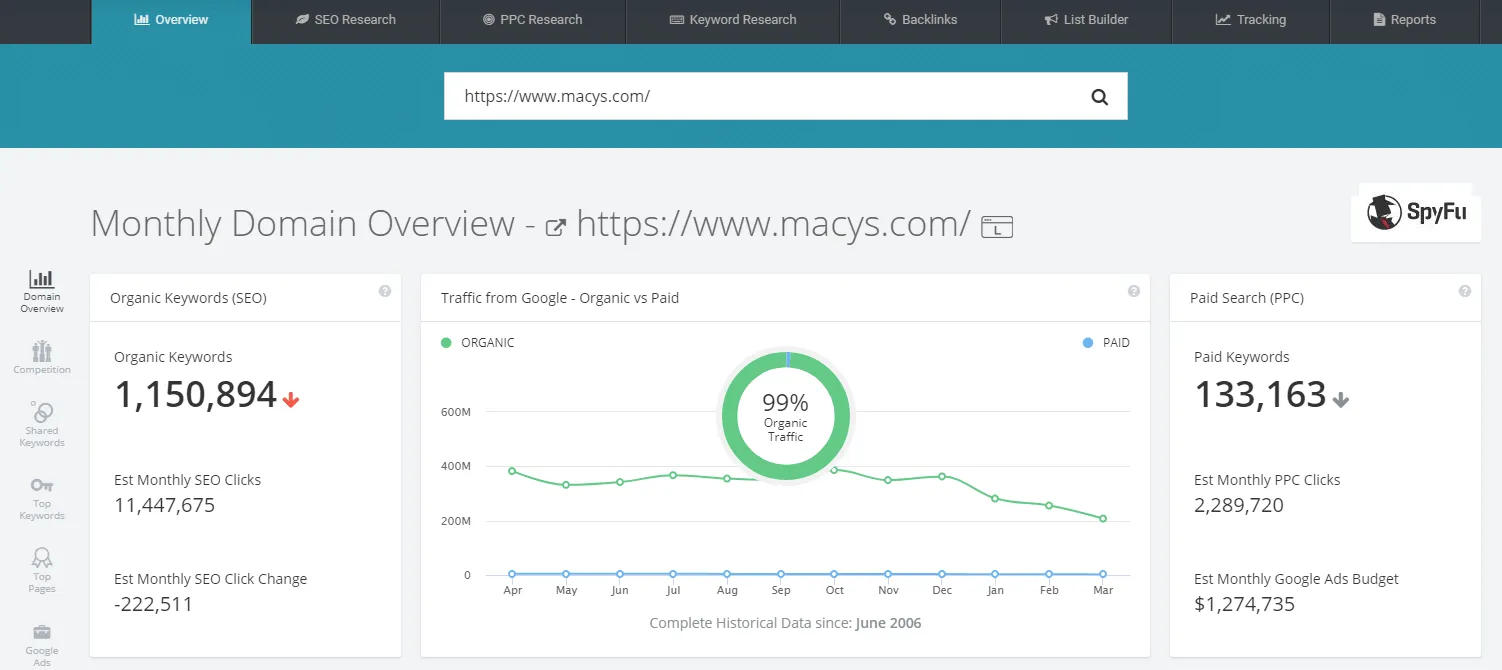Click the SpyFu logo button

click(x=1416, y=212)
